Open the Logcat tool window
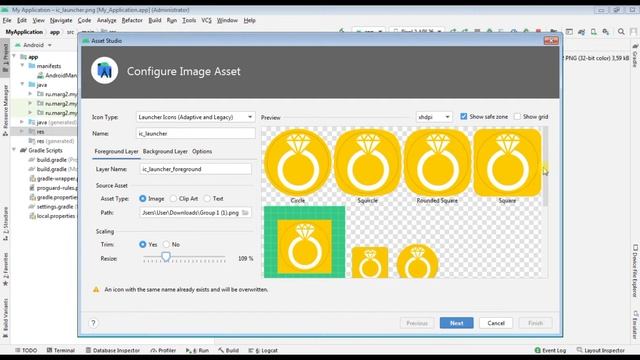 pyautogui.click(x=263, y=350)
